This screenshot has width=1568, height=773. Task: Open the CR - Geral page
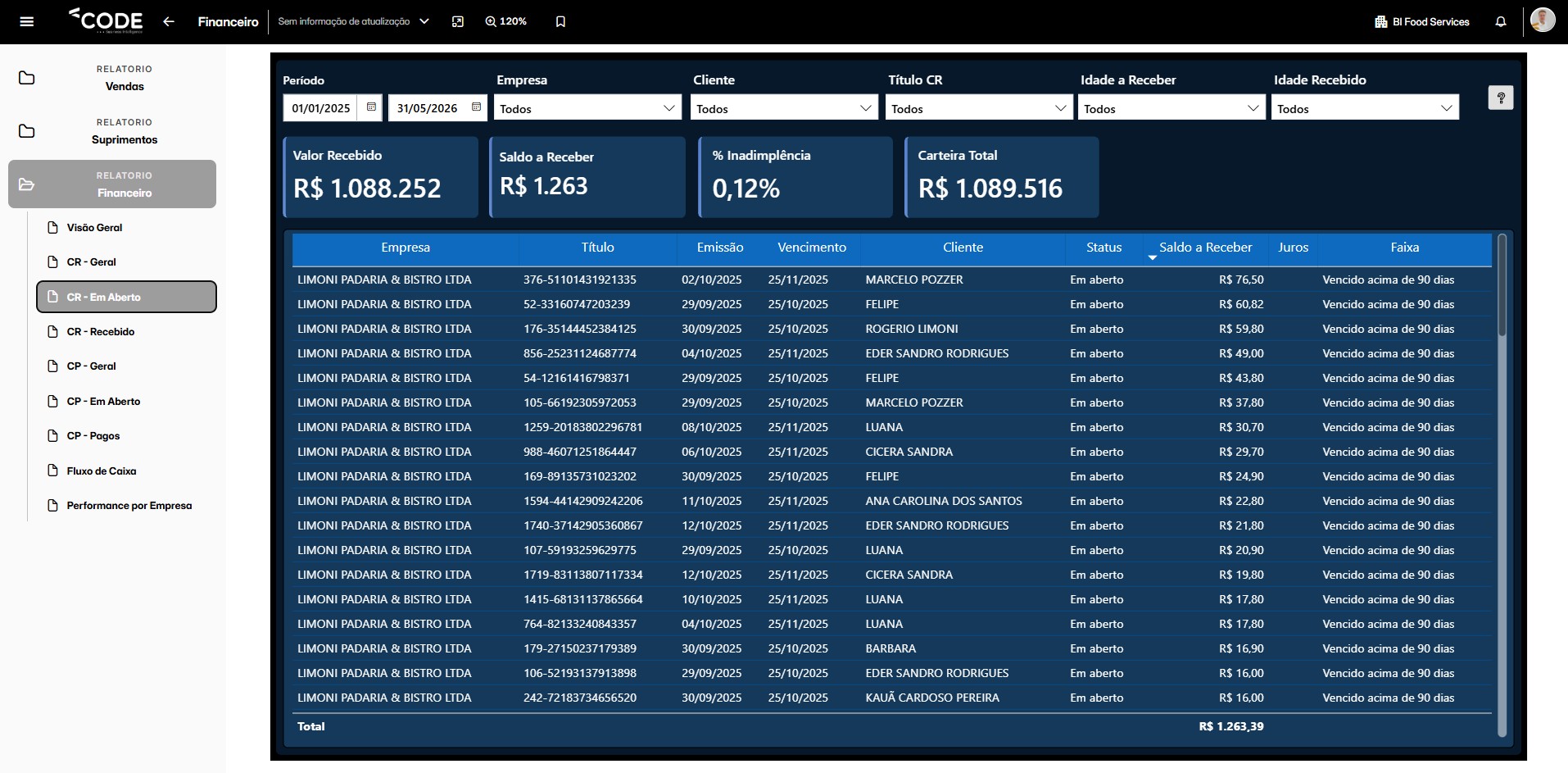tap(127, 262)
